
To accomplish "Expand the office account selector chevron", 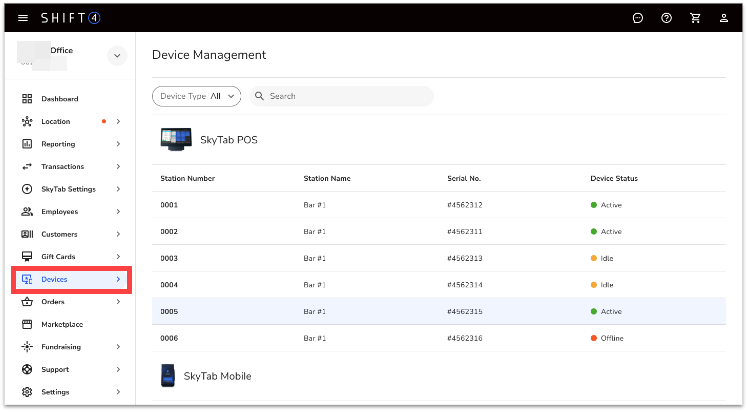I will click(x=117, y=57).
